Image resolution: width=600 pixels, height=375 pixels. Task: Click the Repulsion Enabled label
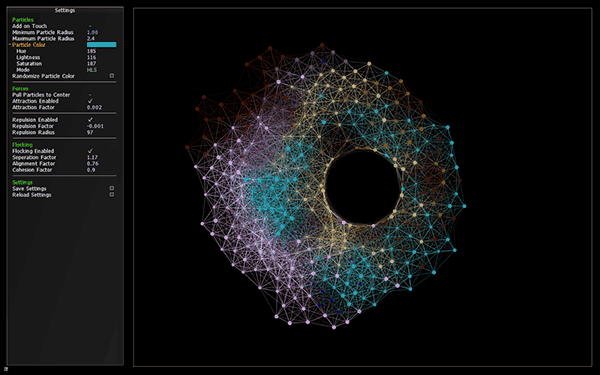(35, 120)
